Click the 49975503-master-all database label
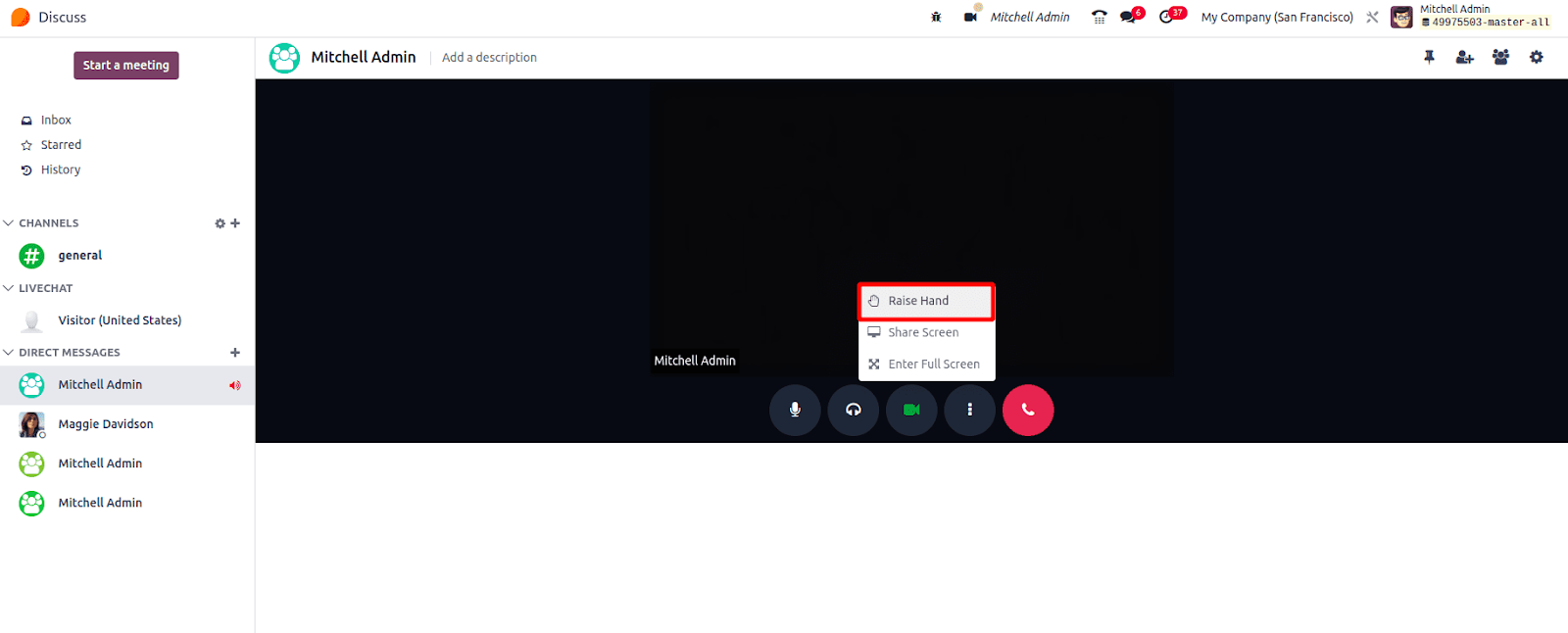 pyautogui.click(x=1486, y=23)
